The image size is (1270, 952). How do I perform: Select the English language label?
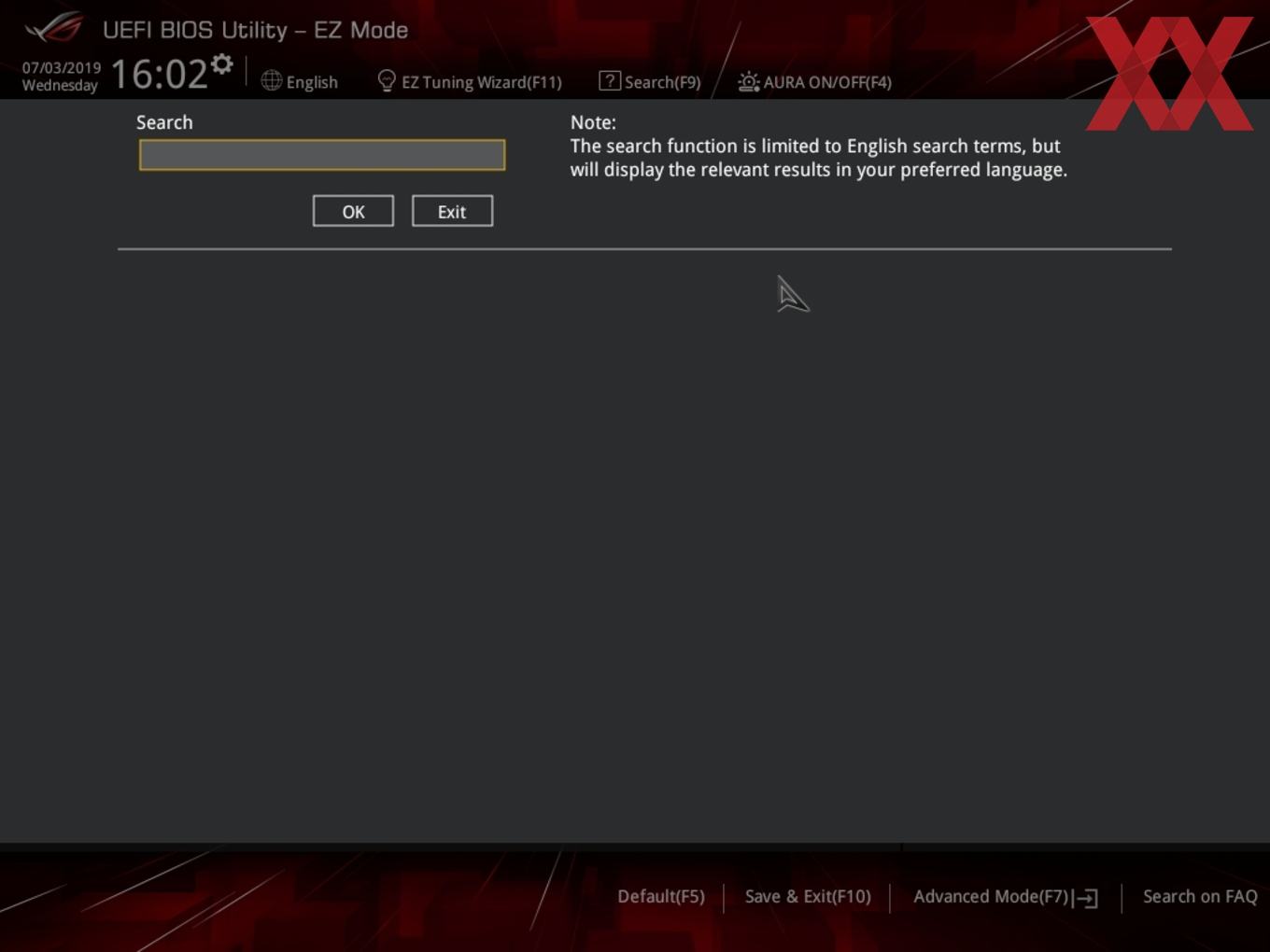pos(312,82)
